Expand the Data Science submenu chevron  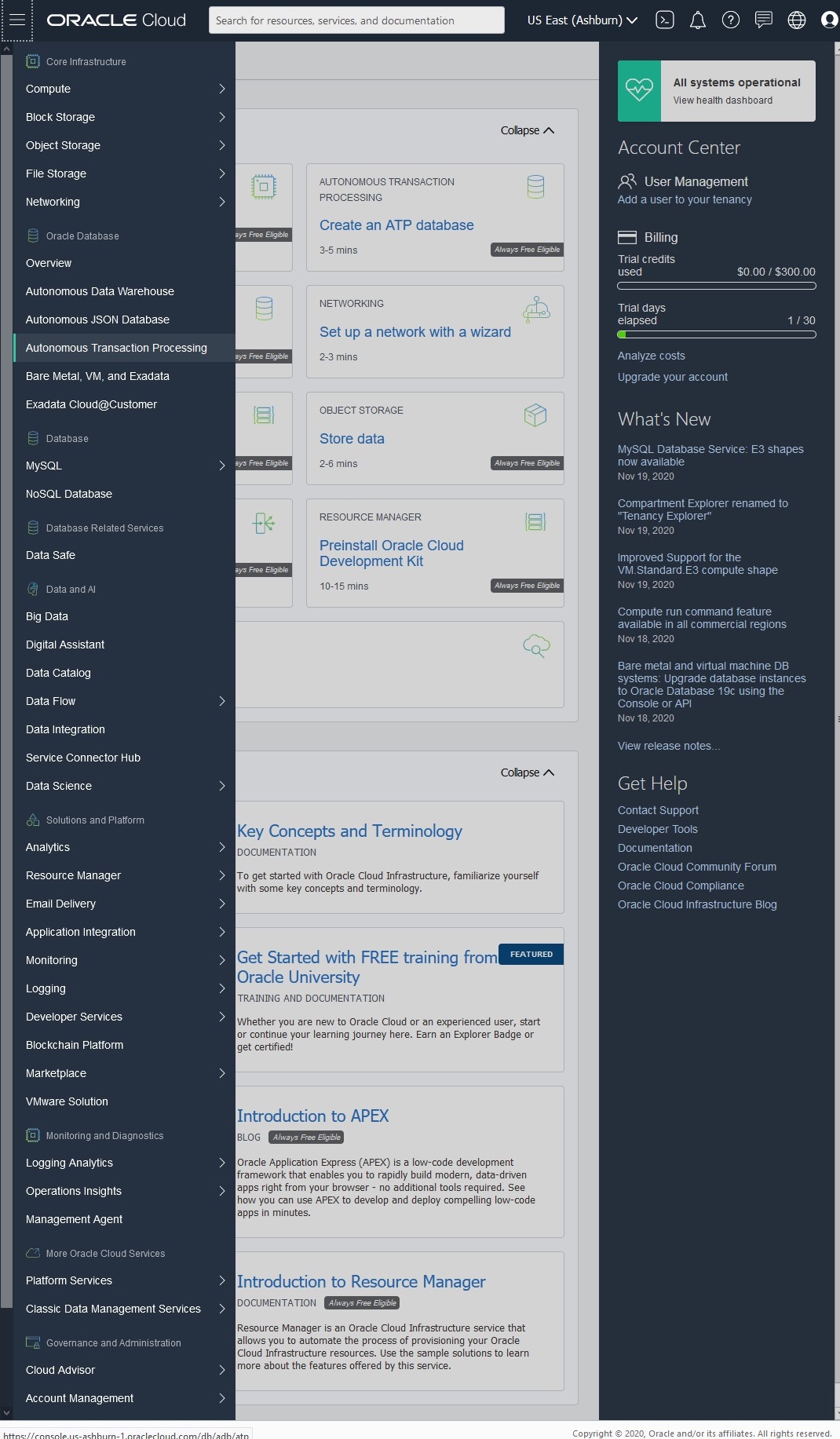pos(222,786)
